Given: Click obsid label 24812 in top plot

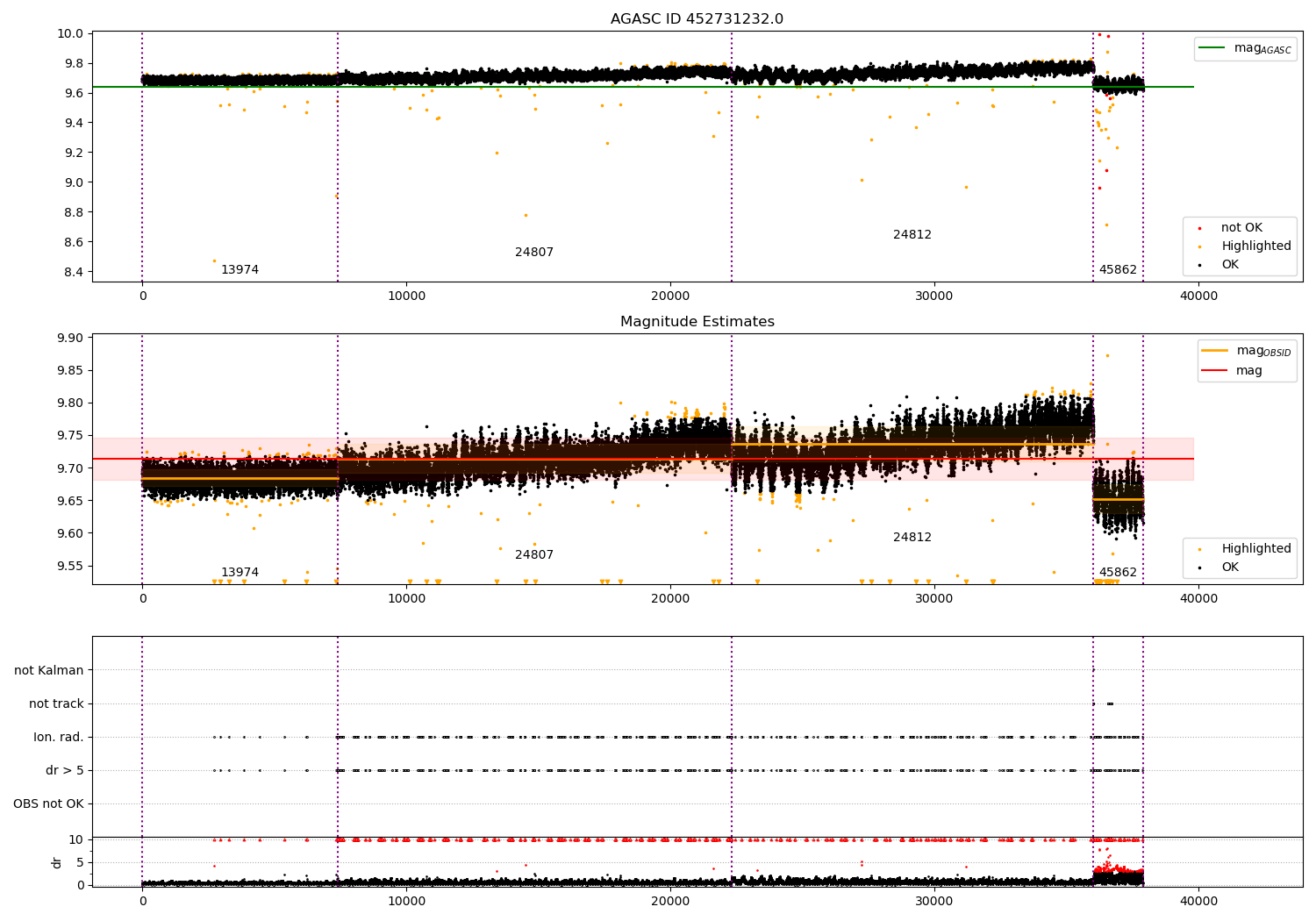Looking at the screenshot, I should [912, 234].
